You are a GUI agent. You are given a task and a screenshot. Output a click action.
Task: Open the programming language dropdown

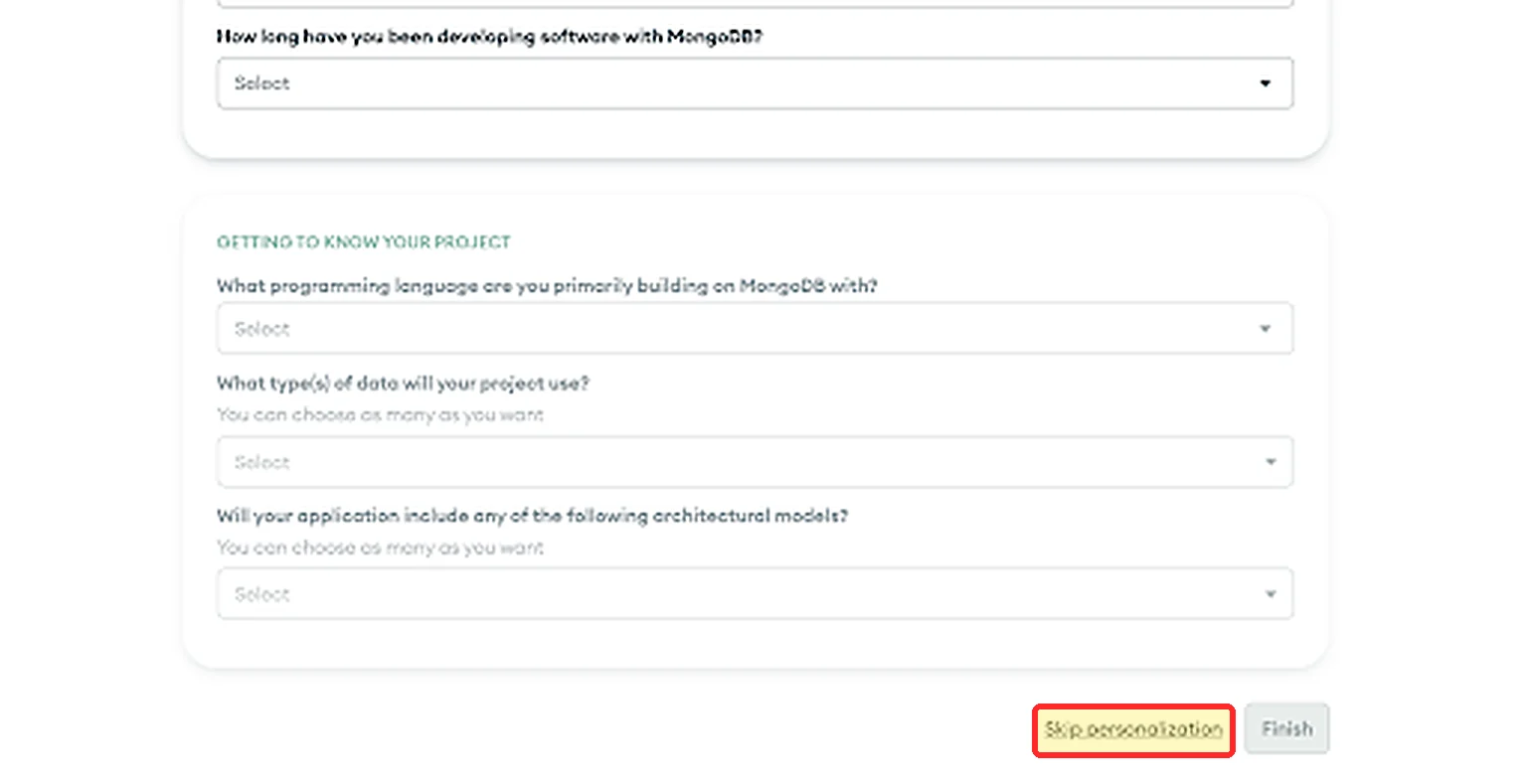(x=755, y=328)
